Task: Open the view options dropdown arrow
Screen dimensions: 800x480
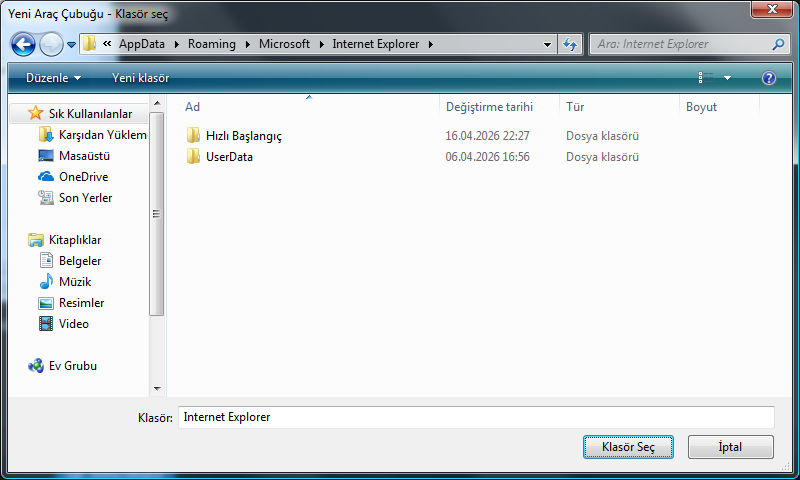Action: (728, 78)
